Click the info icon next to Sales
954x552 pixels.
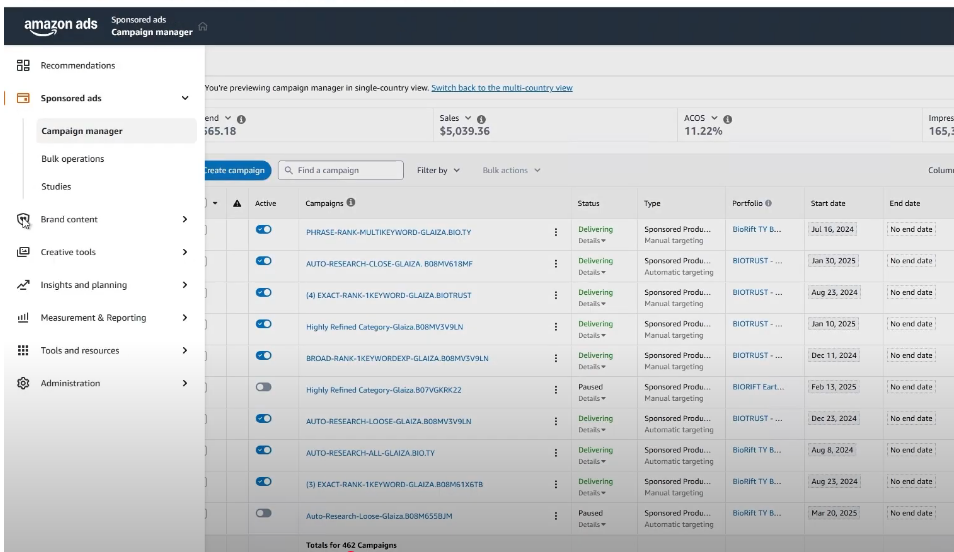481,119
